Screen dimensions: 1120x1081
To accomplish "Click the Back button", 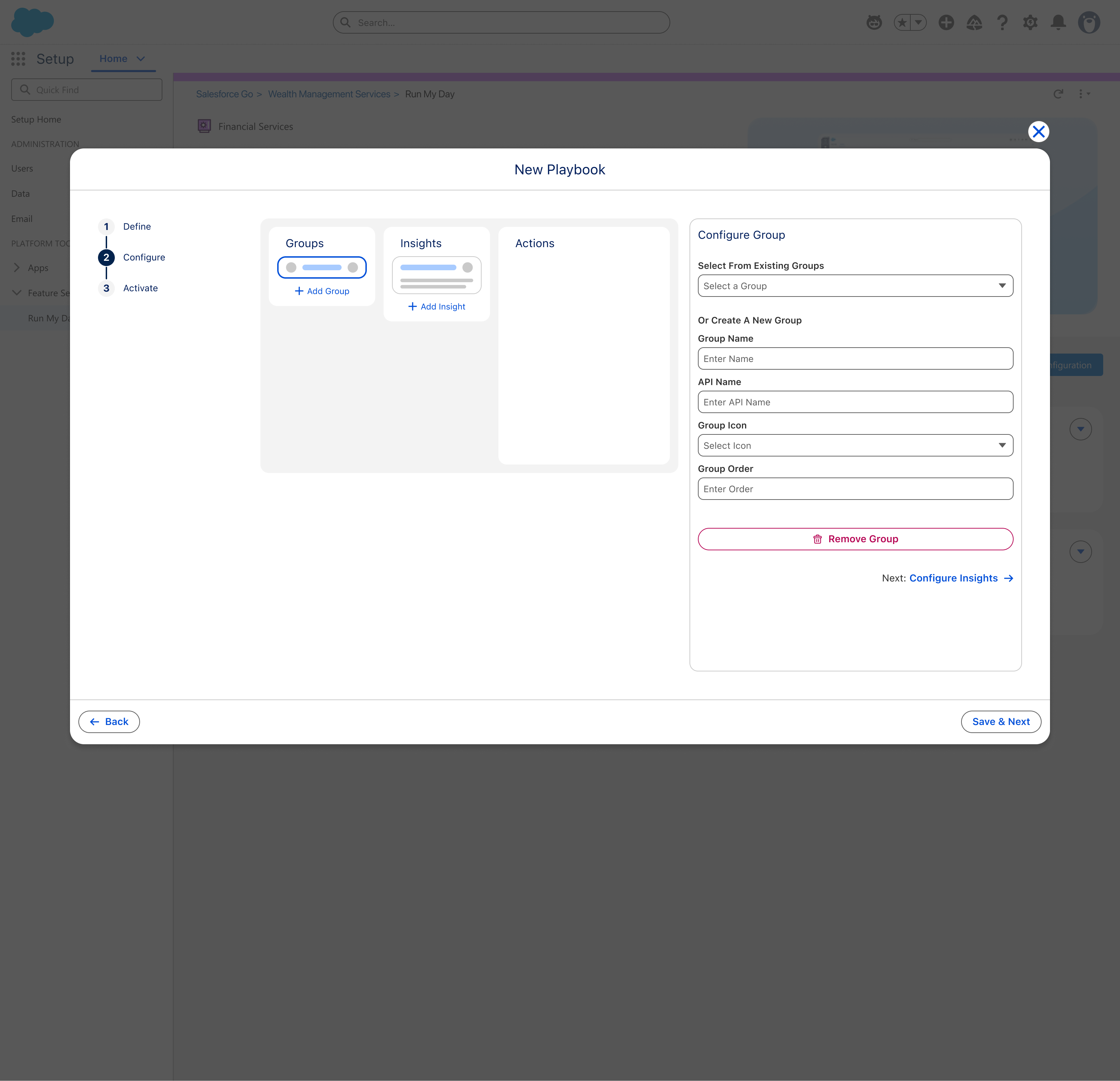I will click(108, 721).
